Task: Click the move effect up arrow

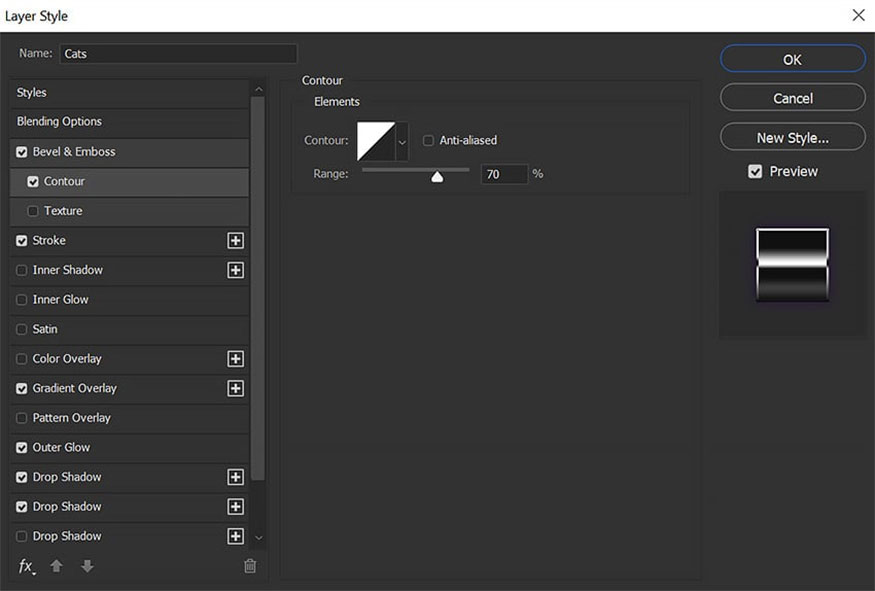Action: click(56, 566)
